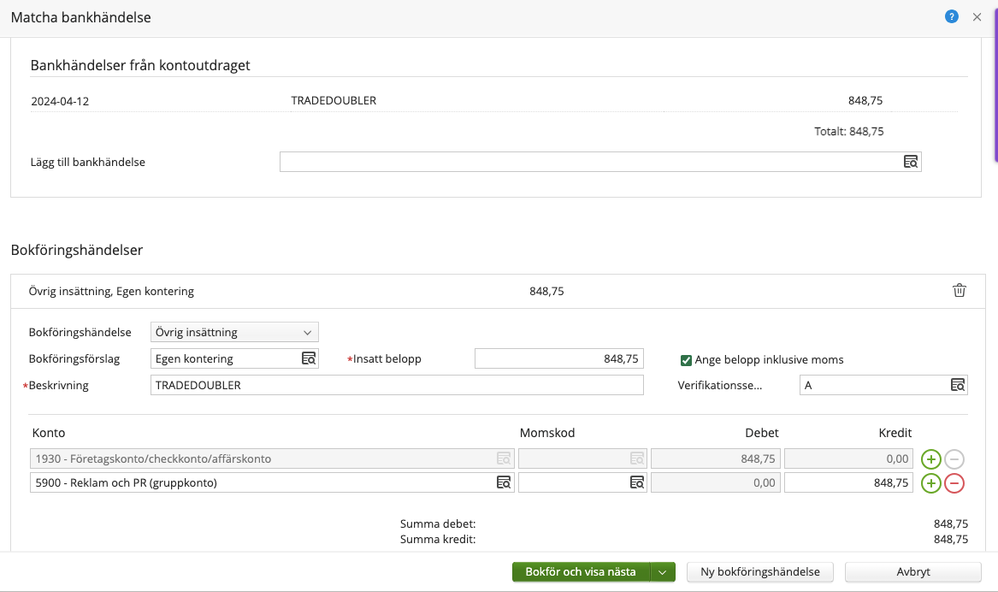Click Ny bokföringshändelse button
Viewport: 998px width, 592px height.
point(760,572)
